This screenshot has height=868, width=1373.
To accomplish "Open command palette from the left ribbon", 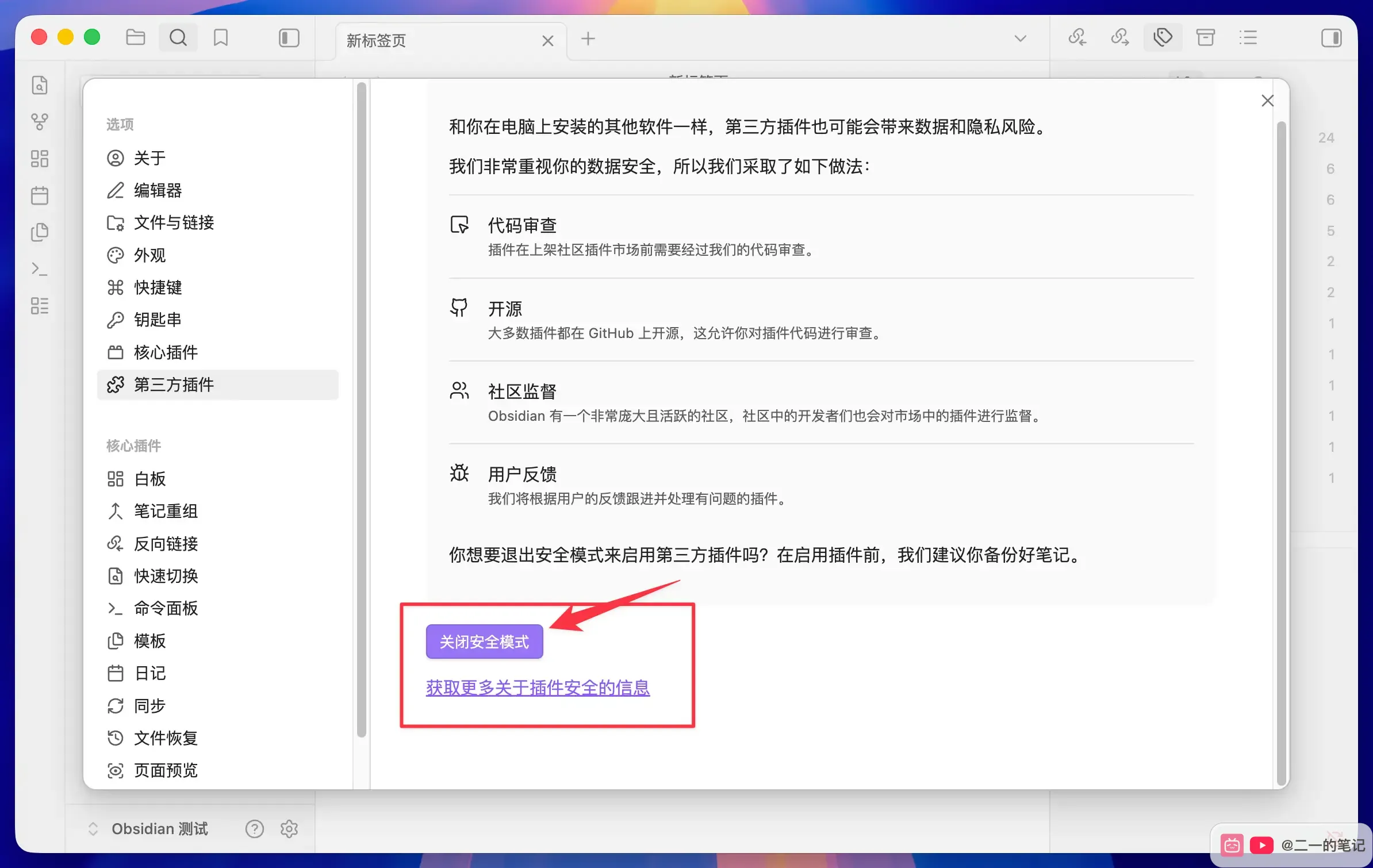I will [40, 269].
